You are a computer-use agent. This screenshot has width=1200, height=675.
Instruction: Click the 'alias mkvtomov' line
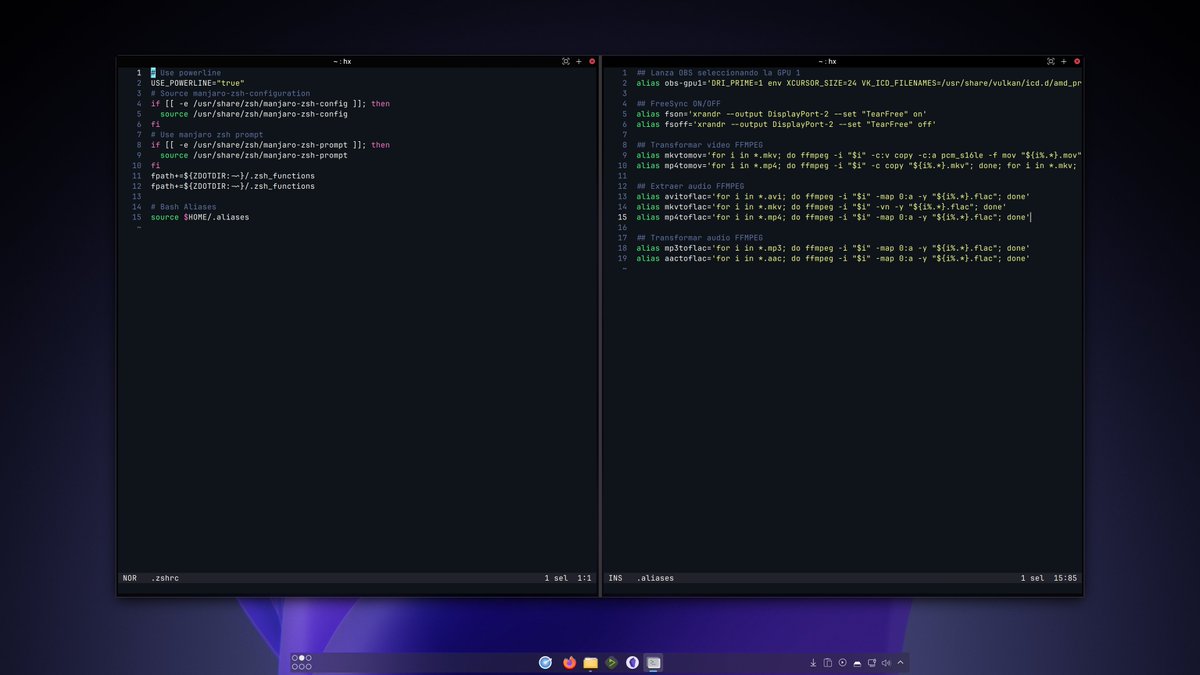tap(859, 155)
